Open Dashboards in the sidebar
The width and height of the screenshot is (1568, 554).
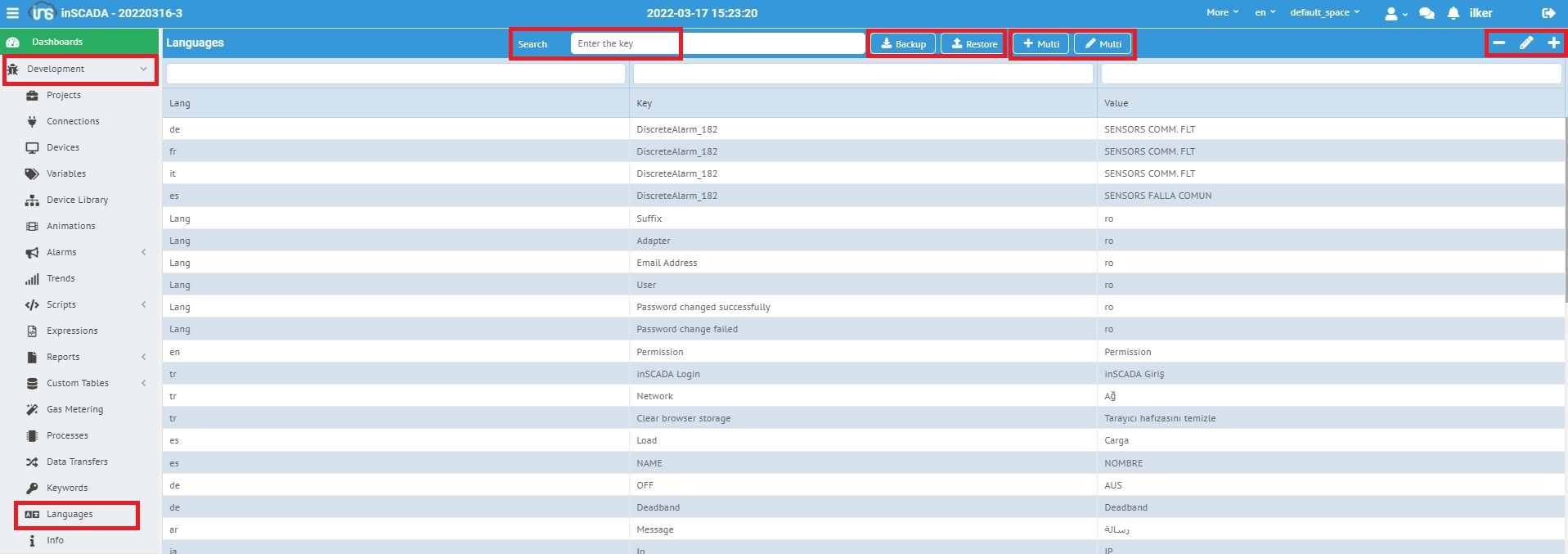coord(57,42)
